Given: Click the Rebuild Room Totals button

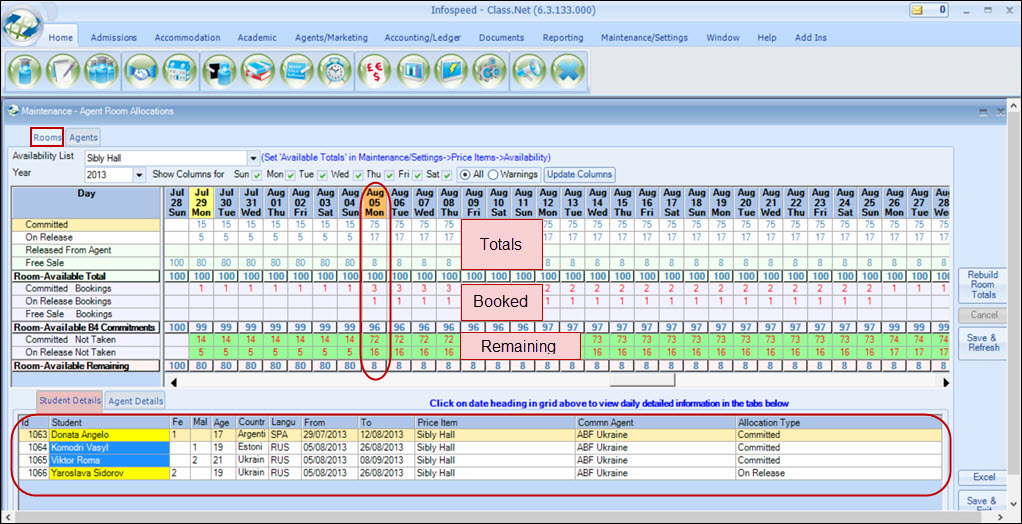Looking at the screenshot, I should (x=982, y=285).
